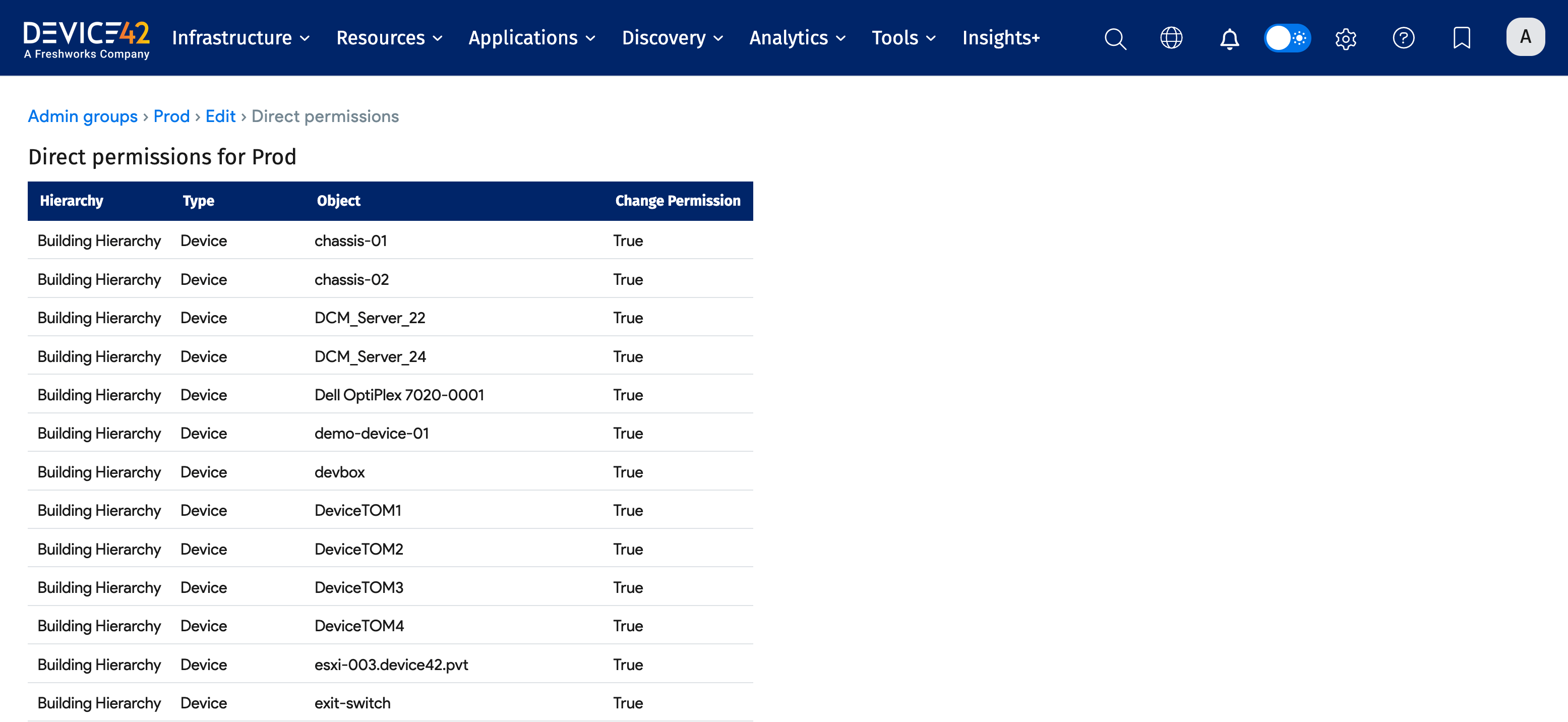Go to Admin groups via breadcrumb

[82, 116]
